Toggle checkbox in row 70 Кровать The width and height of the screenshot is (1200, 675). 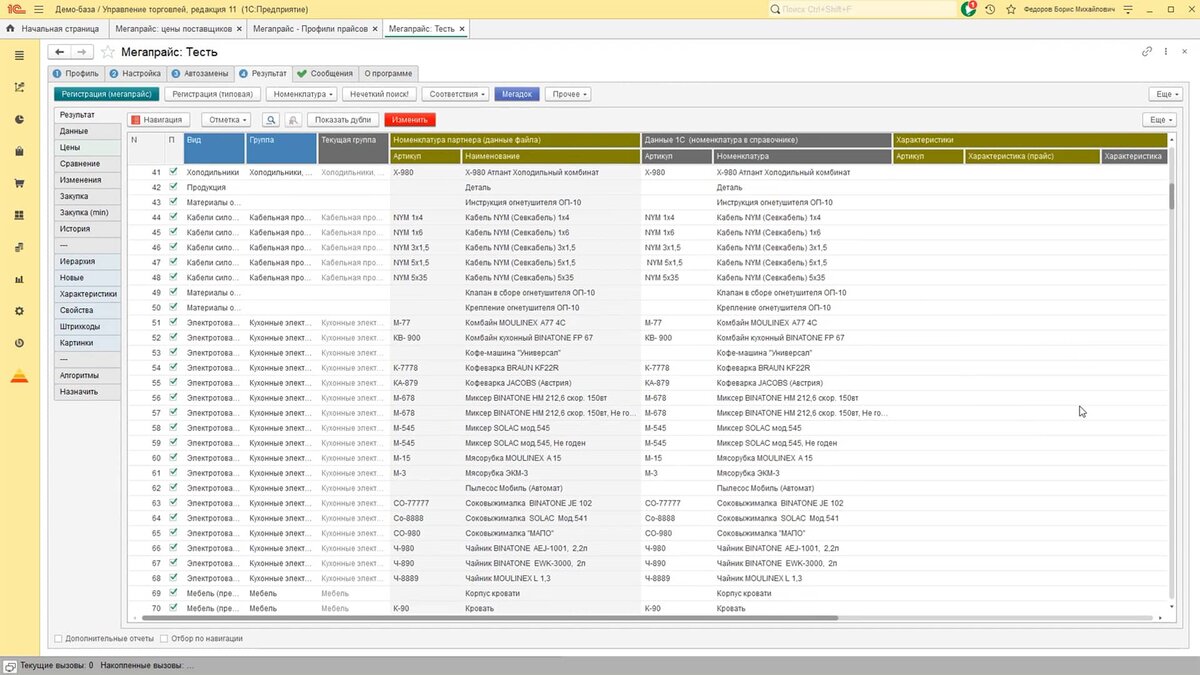(x=173, y=607)
